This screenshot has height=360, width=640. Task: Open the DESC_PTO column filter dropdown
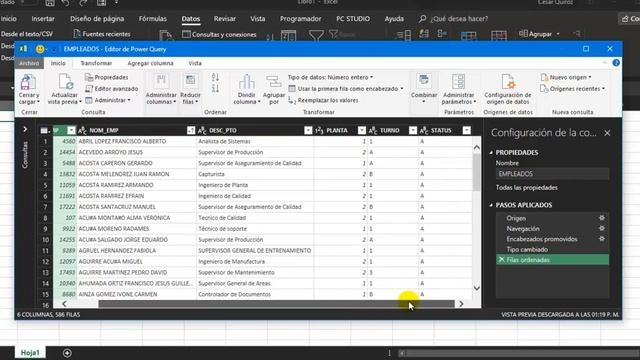tap(308, 130)
